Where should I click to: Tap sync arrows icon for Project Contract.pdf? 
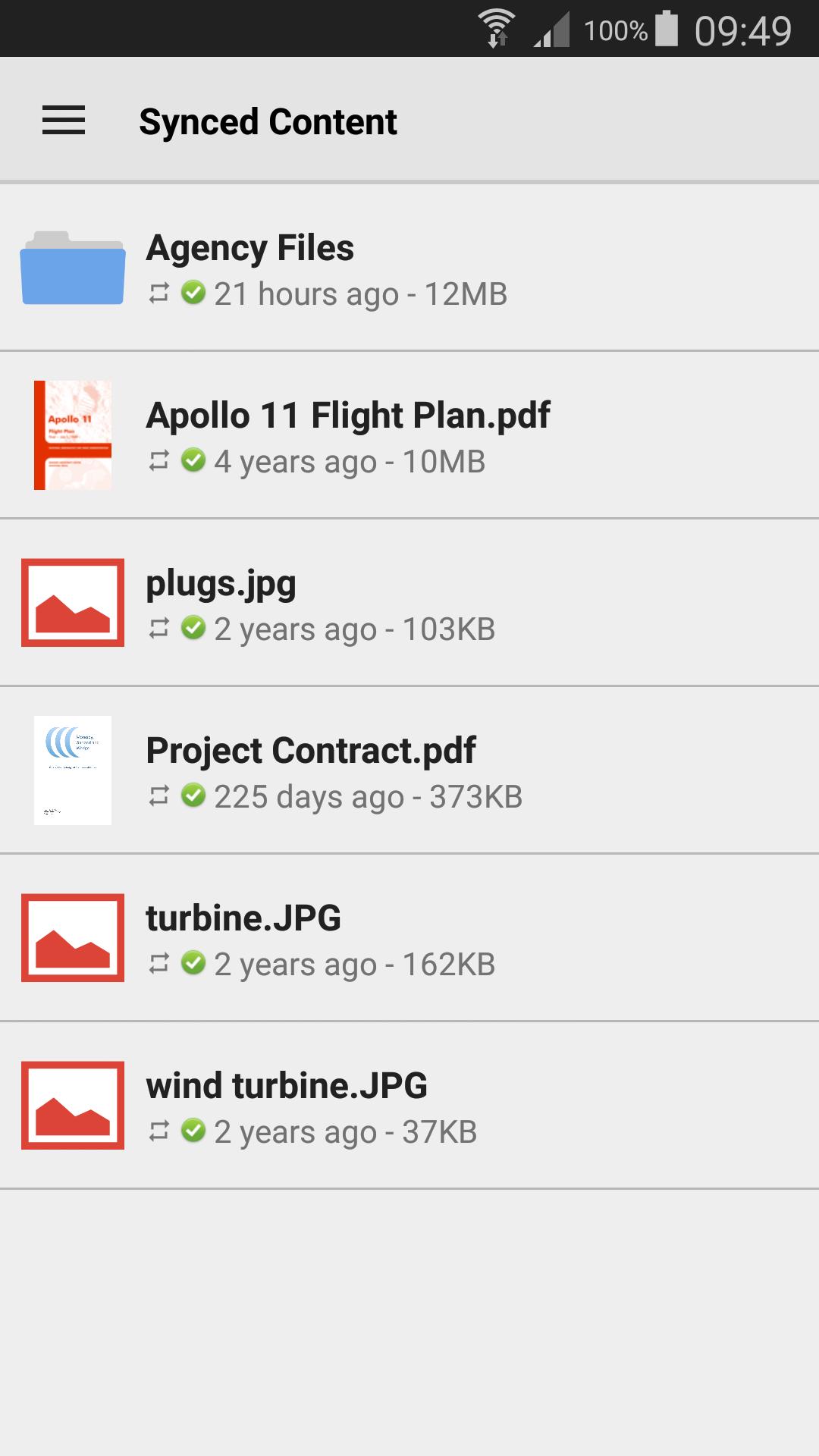(158, 796)
